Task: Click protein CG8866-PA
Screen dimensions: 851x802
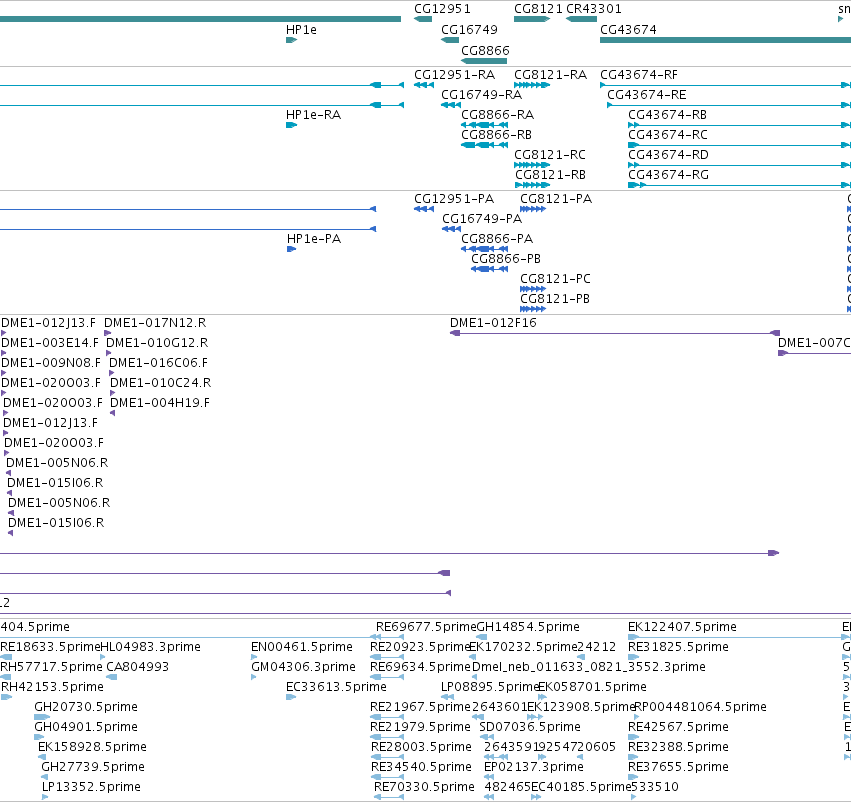Action: point(497,239)
